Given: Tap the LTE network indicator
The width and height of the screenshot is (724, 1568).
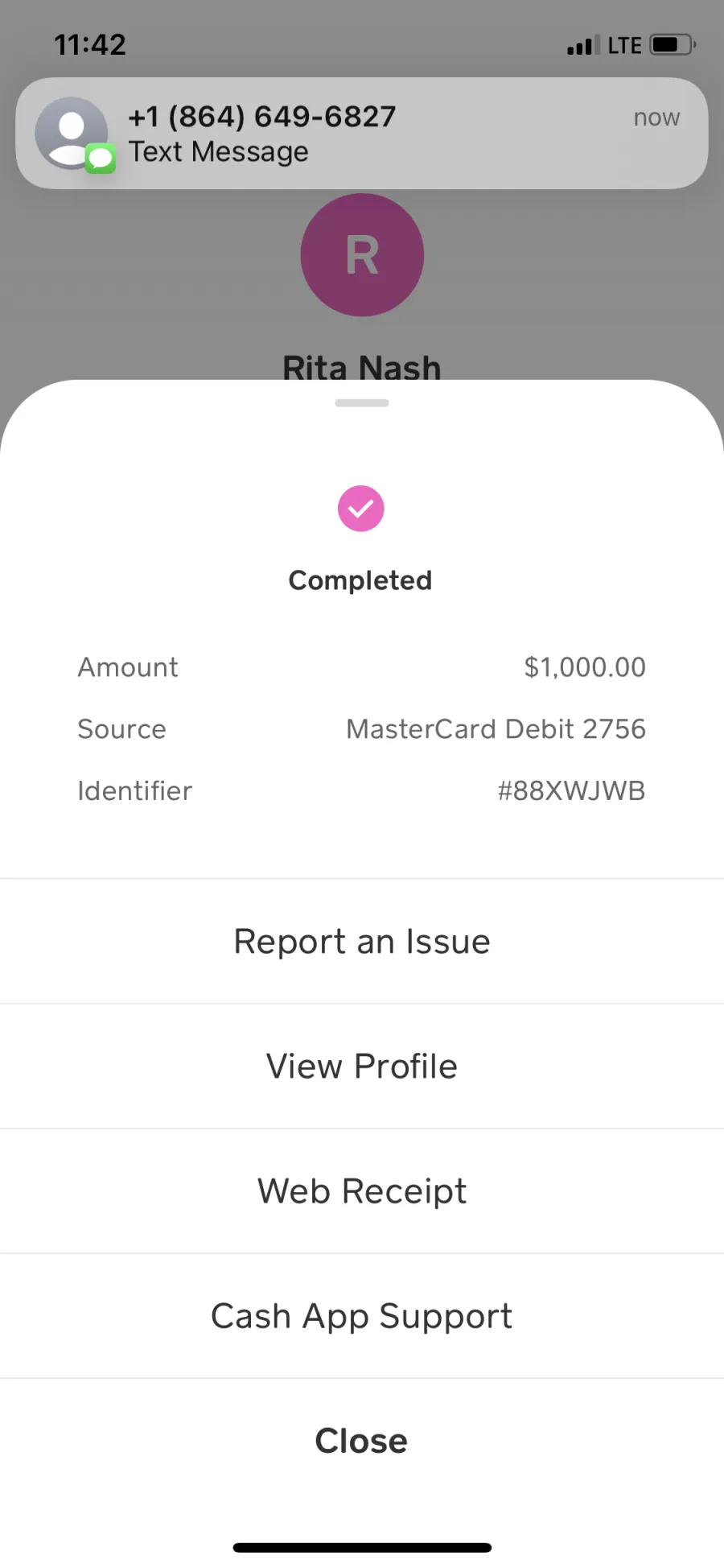Looking at the screenshot, I should pos(625,46).
